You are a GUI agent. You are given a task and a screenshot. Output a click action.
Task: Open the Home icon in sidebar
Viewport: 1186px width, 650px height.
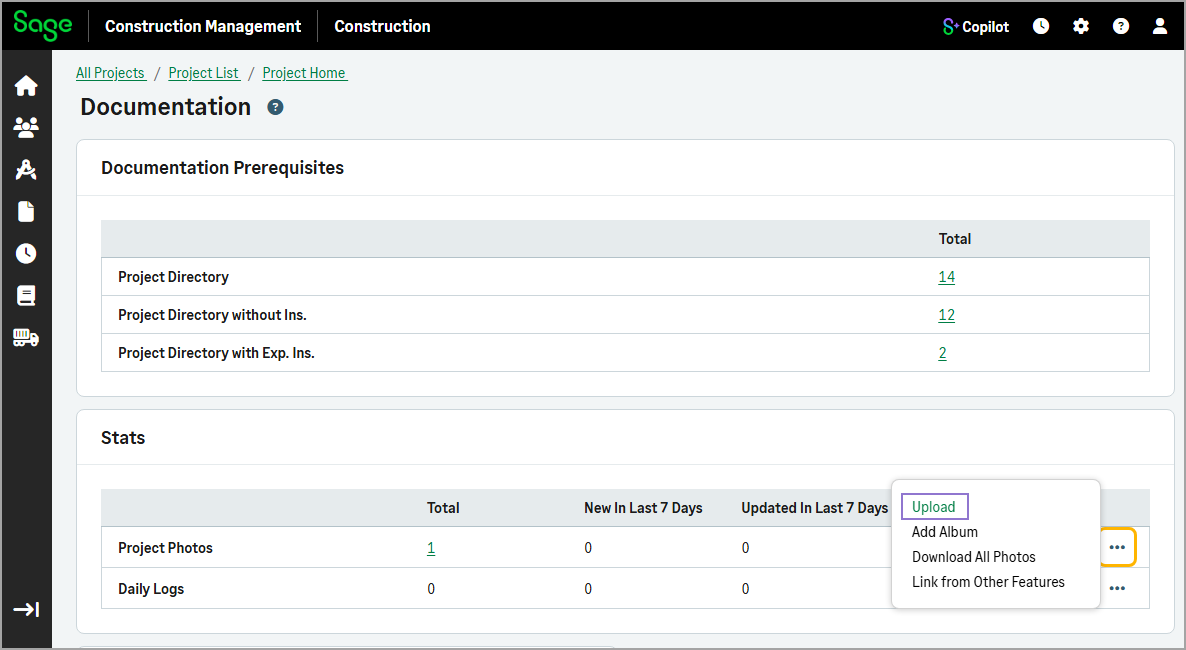[26, 86]
